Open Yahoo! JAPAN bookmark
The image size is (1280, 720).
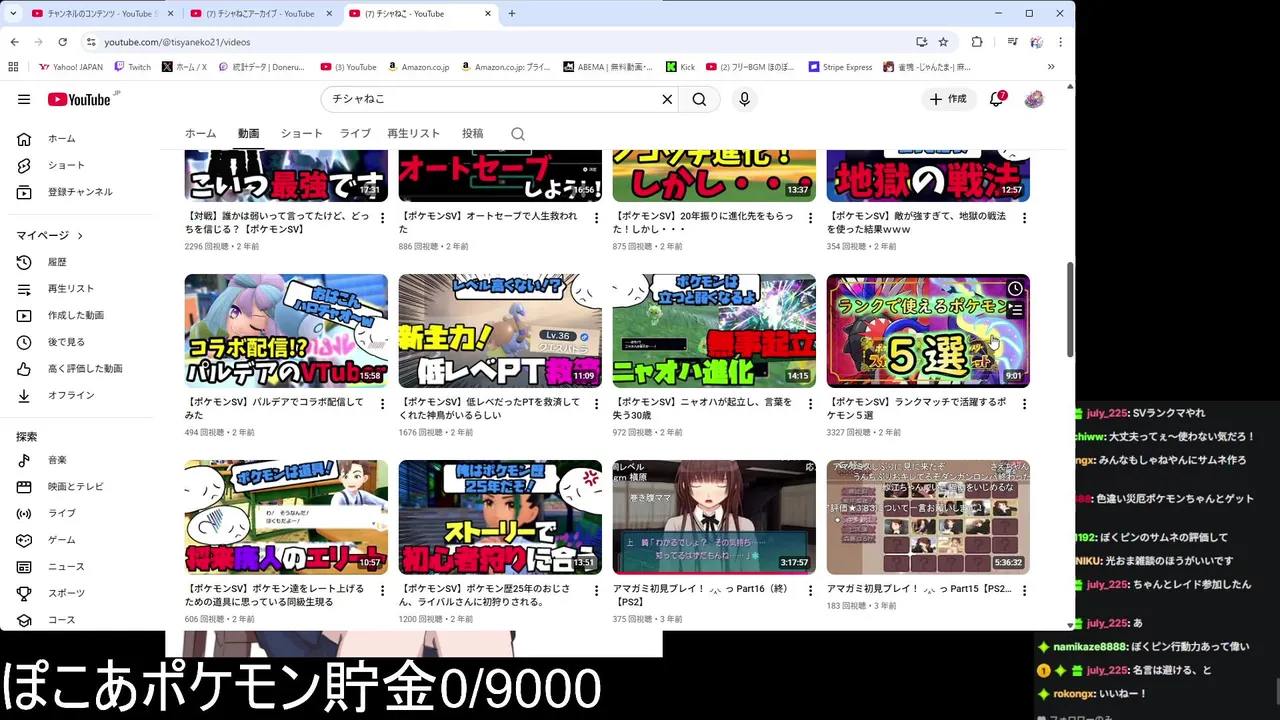(70, 67)
